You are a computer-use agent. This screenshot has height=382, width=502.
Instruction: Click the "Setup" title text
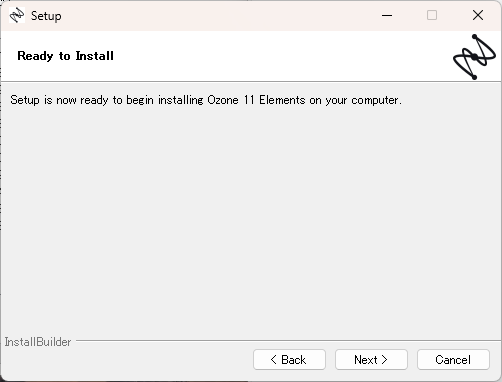coord(46,16)
